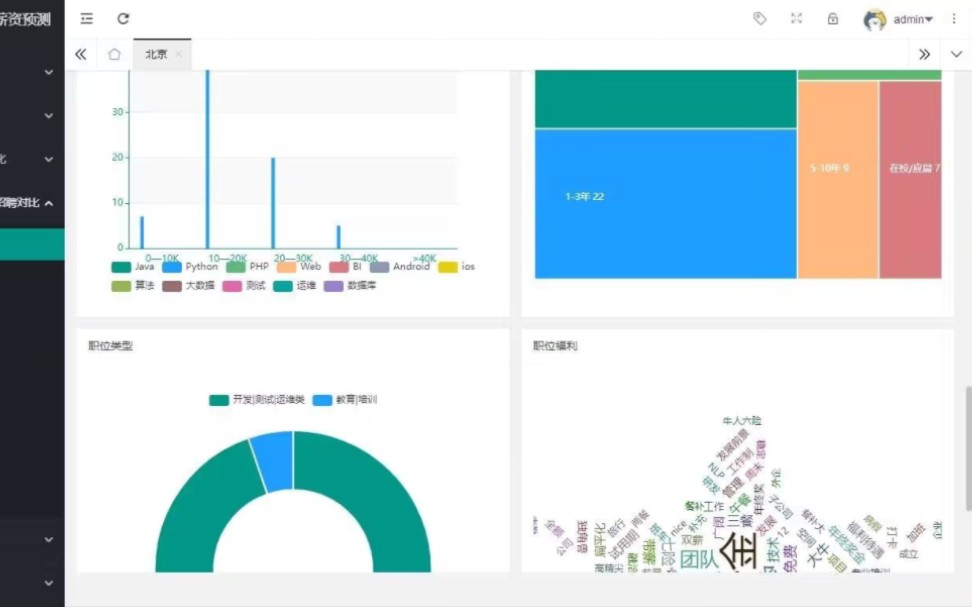This screenshot has width=972, height=607.
Task: Click the highlighted active sidebar menu item
Action: (x=30, y=244)
